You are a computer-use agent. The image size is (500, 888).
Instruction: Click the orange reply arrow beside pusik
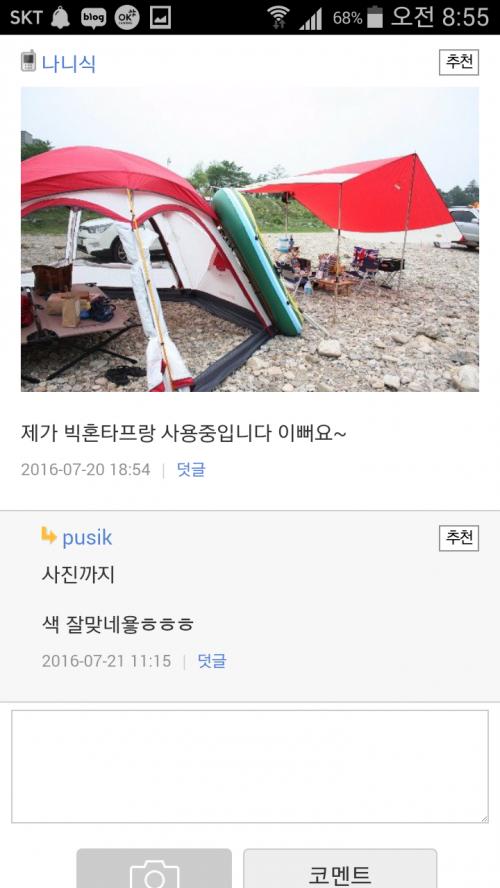click(49, 535)
